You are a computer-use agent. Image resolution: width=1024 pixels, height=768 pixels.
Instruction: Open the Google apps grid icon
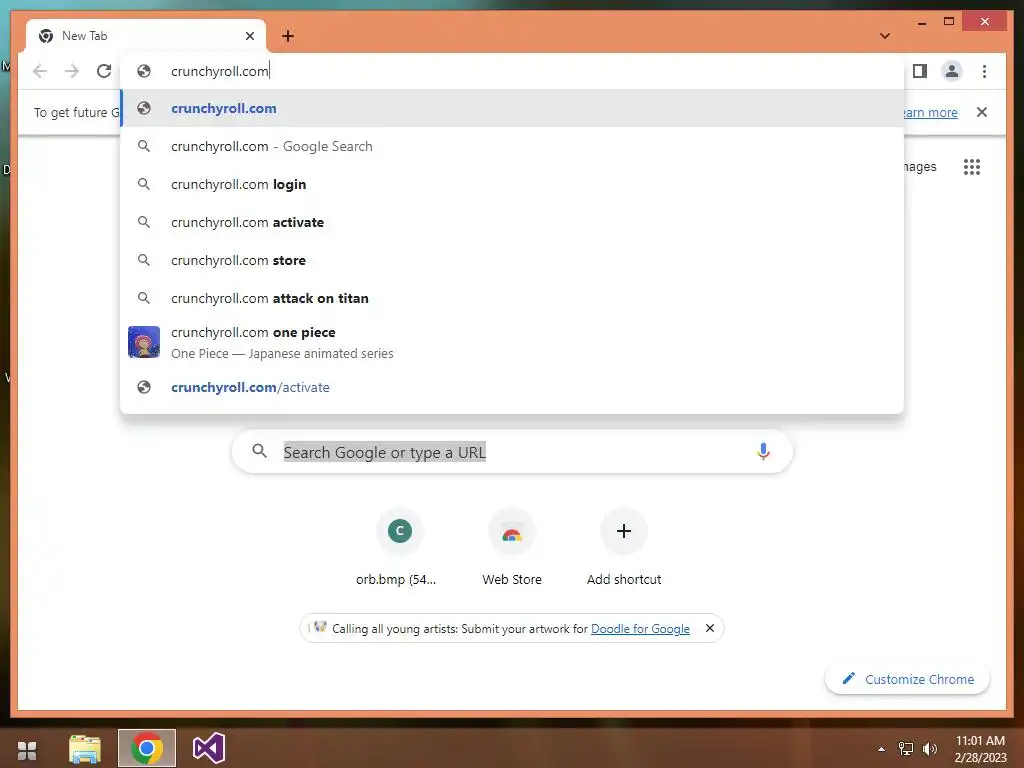(x=972, y=167)
